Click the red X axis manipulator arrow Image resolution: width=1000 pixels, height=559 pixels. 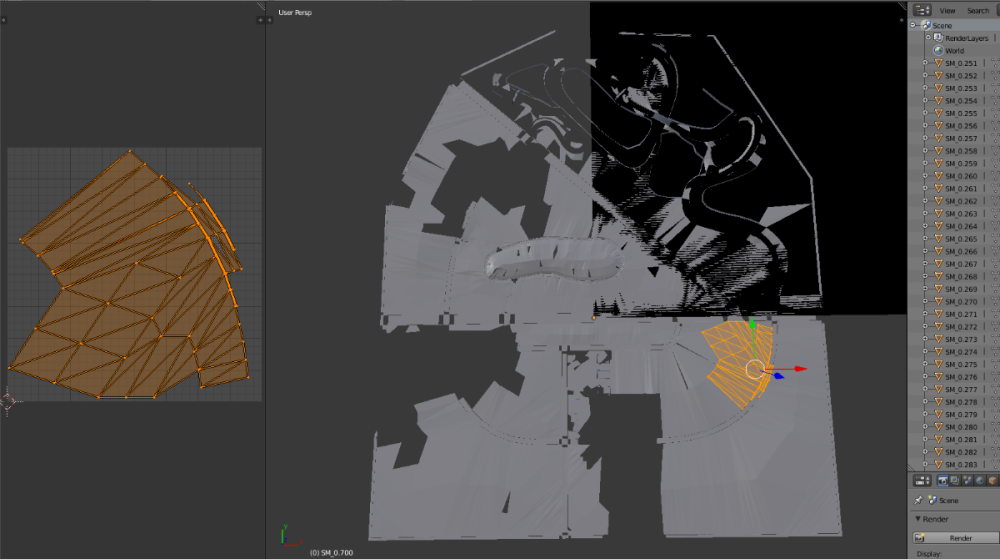pos(801,368)
